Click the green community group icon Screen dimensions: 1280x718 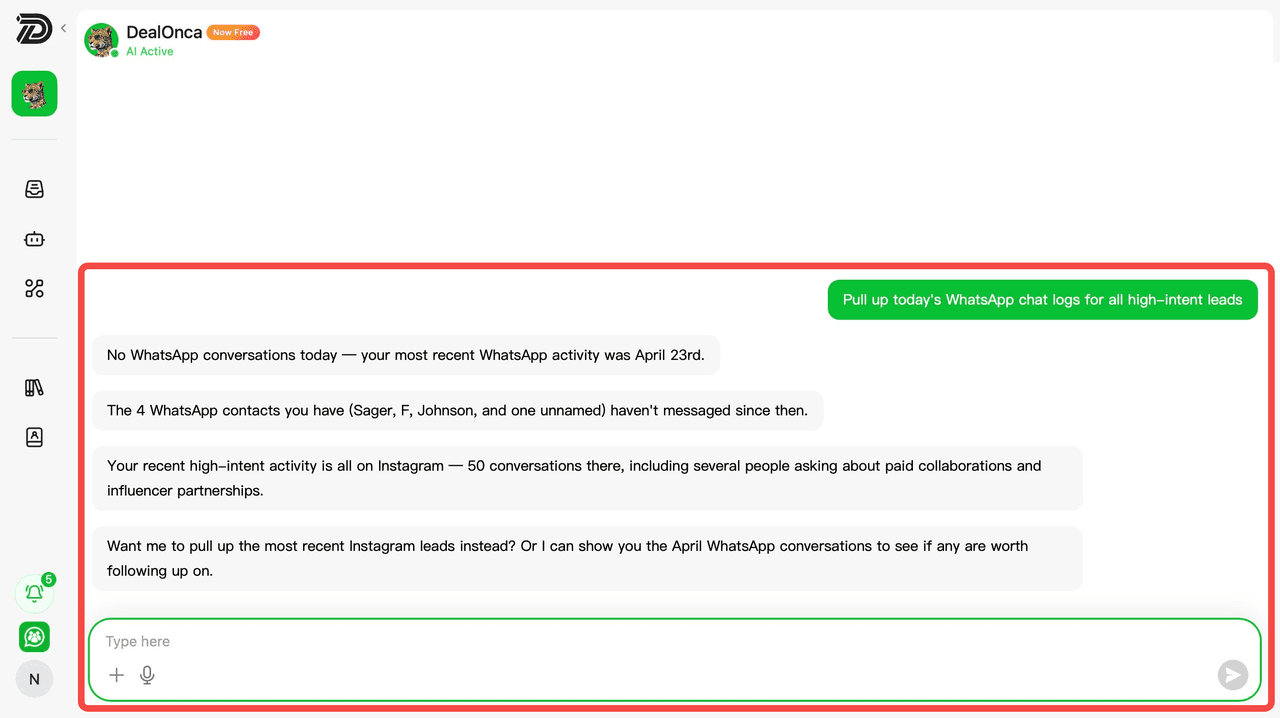click(34, 637)
